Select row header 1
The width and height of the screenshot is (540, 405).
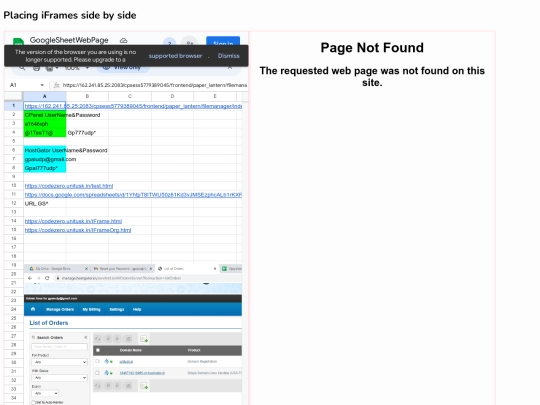click(x=14, y=105)
